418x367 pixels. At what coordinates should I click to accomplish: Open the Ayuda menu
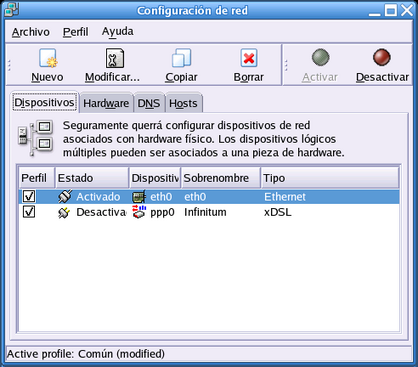118,32
